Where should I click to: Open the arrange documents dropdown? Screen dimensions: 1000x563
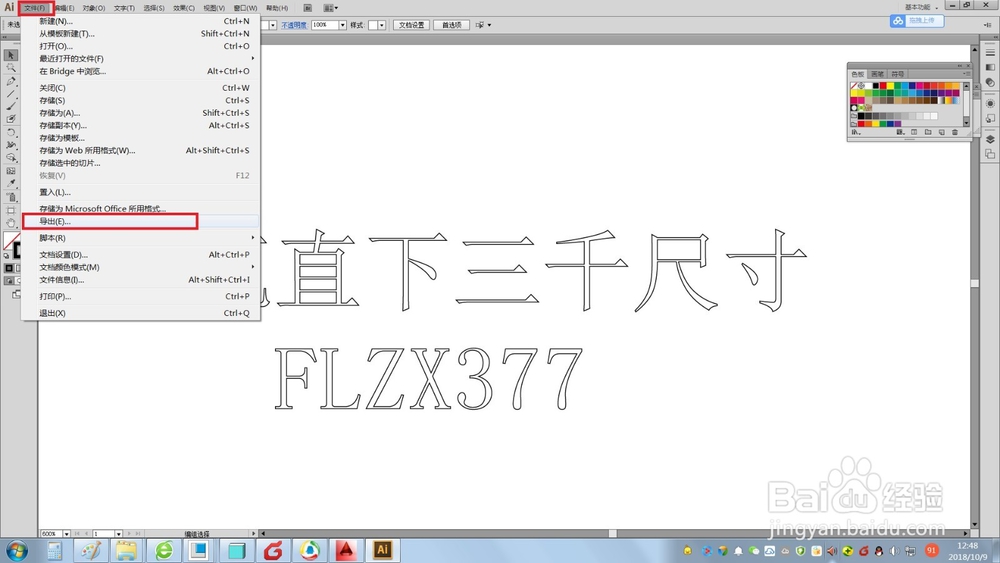330,8
